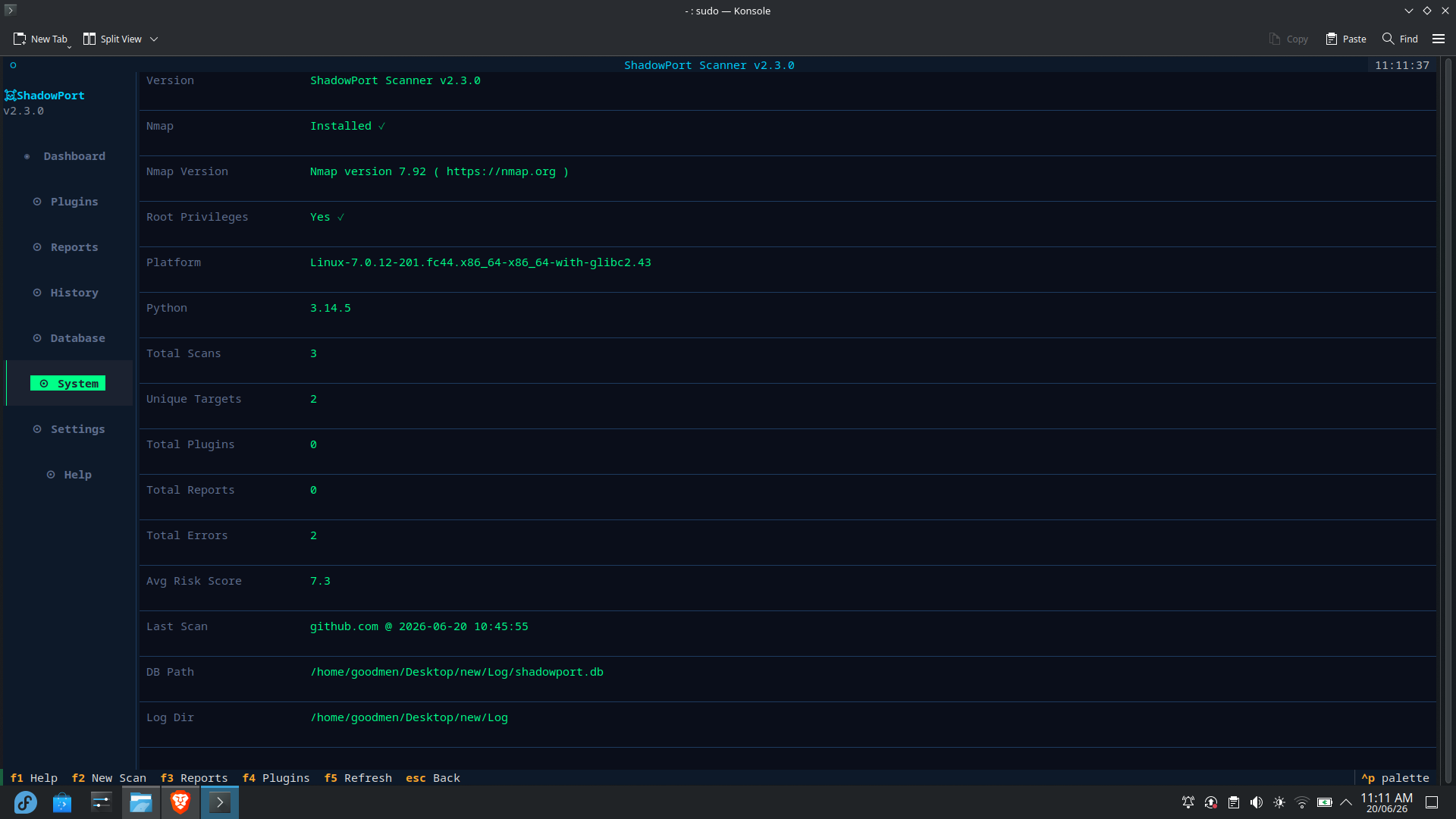This screenshot has height=819, width=1456.
Task: Click the Log Dir path value
Action: pyautogui.click(x=409, y=717)
